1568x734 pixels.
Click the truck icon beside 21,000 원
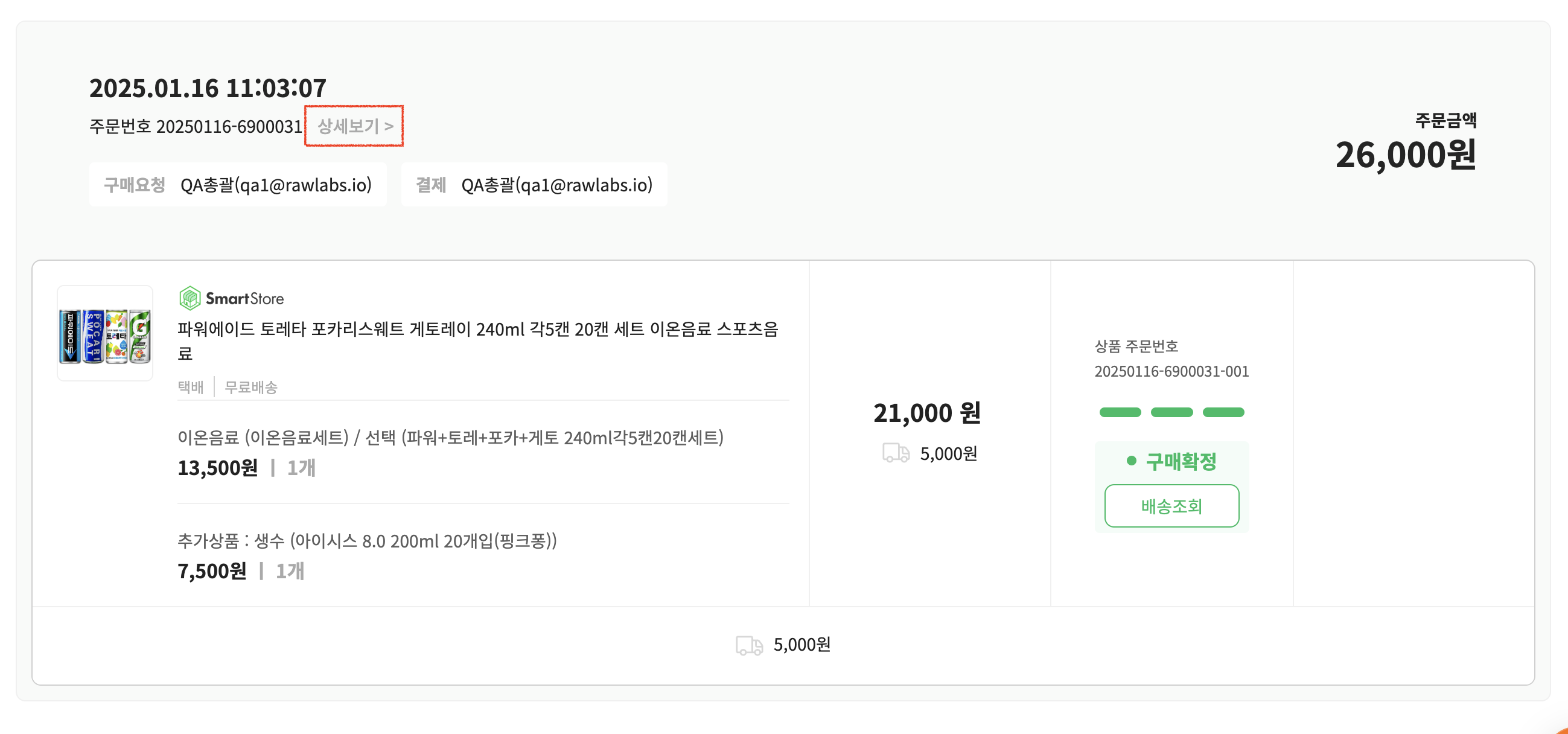coord(896,453)
